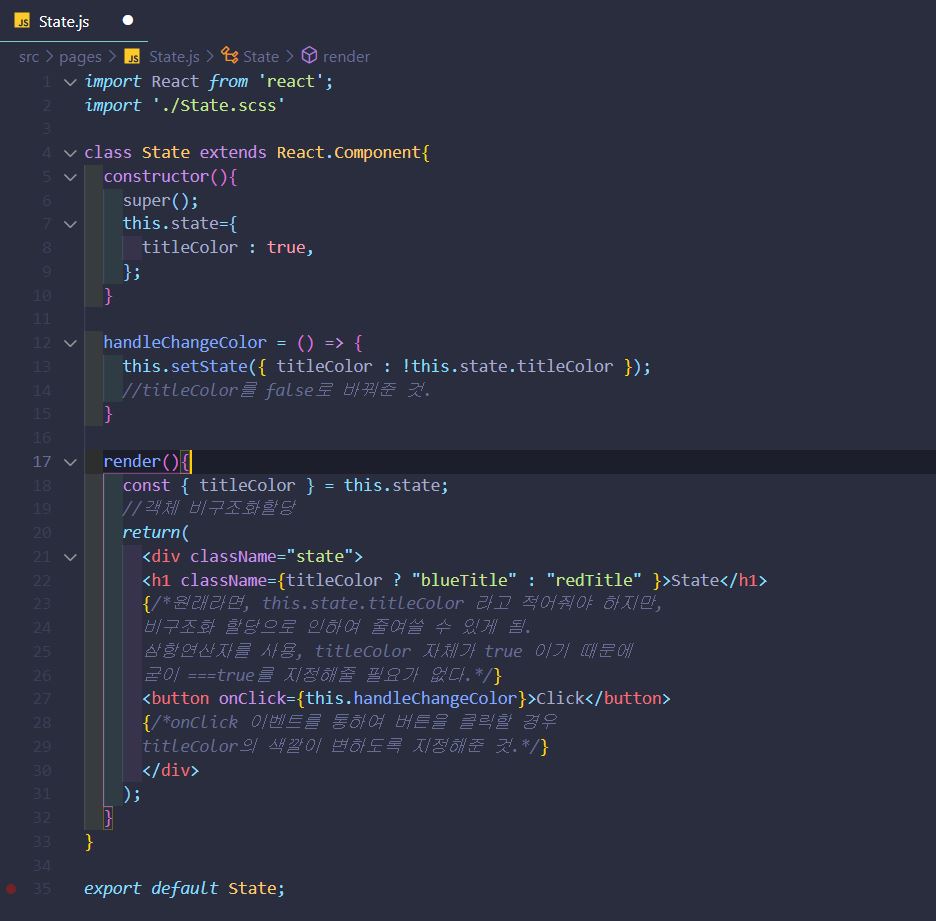Click React.Component in the class declaration
The width and height of the screenshot is (936, 921).
coord(349,152)
